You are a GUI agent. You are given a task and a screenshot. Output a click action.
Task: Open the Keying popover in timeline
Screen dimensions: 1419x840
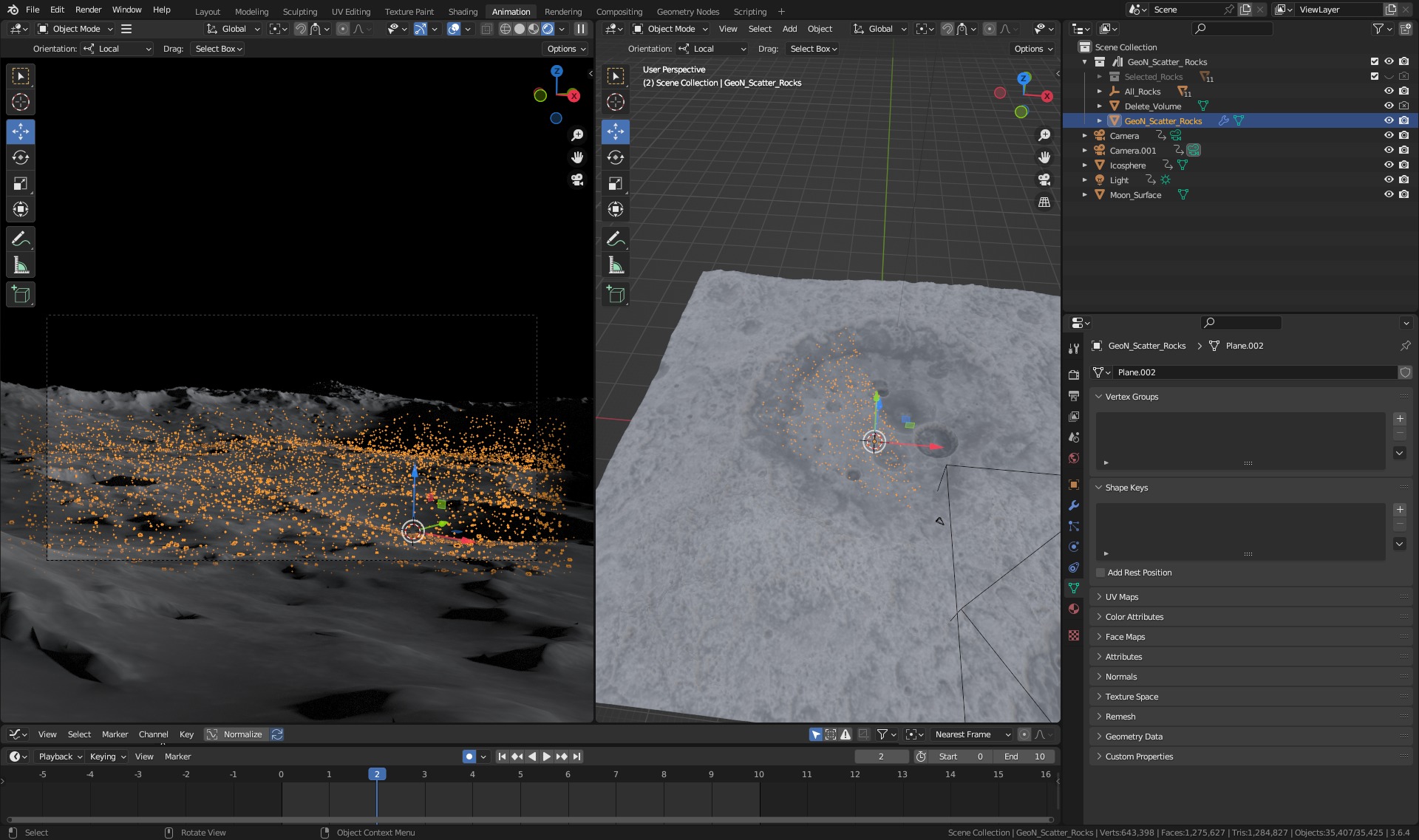tap(108, 757)
